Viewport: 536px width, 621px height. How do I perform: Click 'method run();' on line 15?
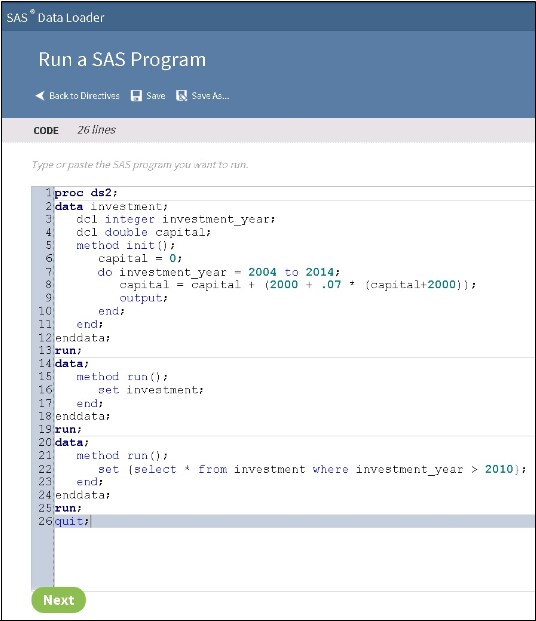[x=122, y=377]
